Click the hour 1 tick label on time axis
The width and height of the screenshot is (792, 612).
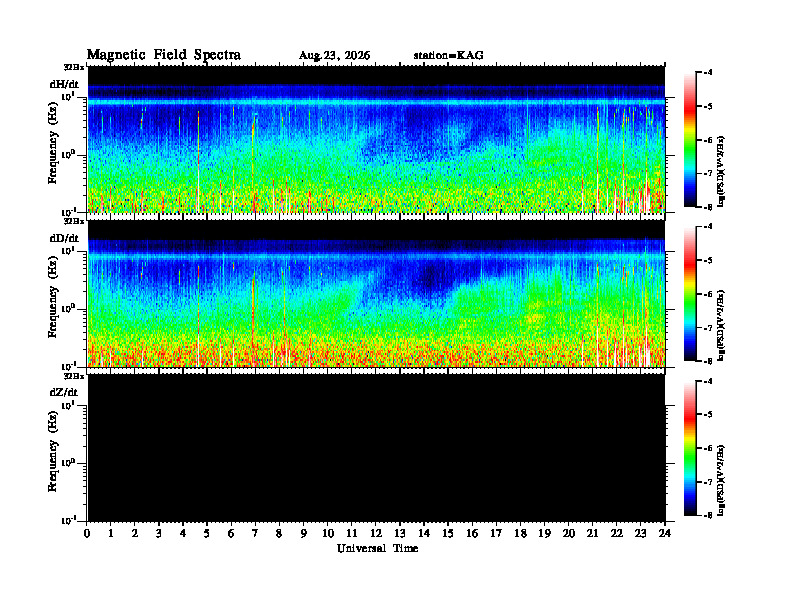point(111,534)
